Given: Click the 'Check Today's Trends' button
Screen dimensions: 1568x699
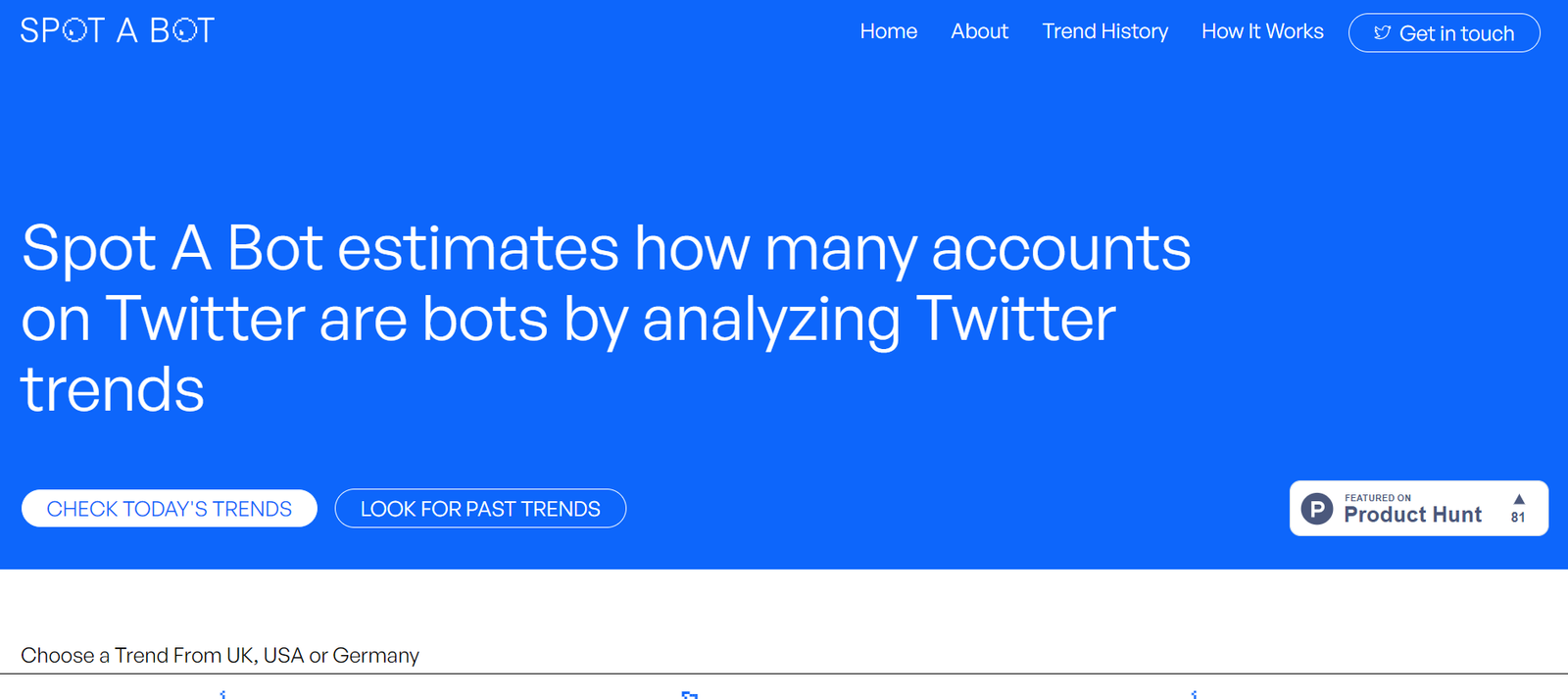Looking at the screenshot, I should pos(170,509).
